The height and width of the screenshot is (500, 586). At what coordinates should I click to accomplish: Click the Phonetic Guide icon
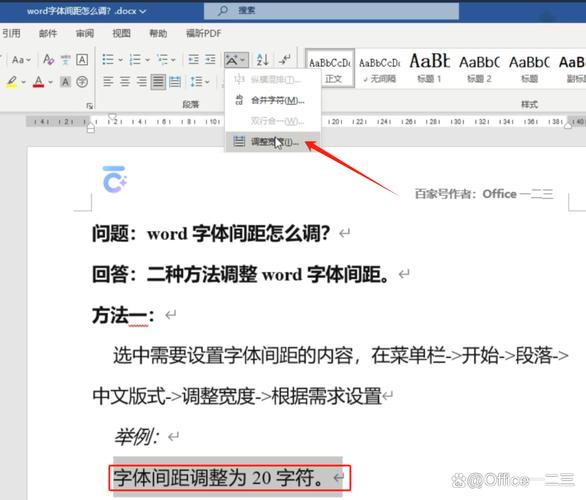(65, 59)
